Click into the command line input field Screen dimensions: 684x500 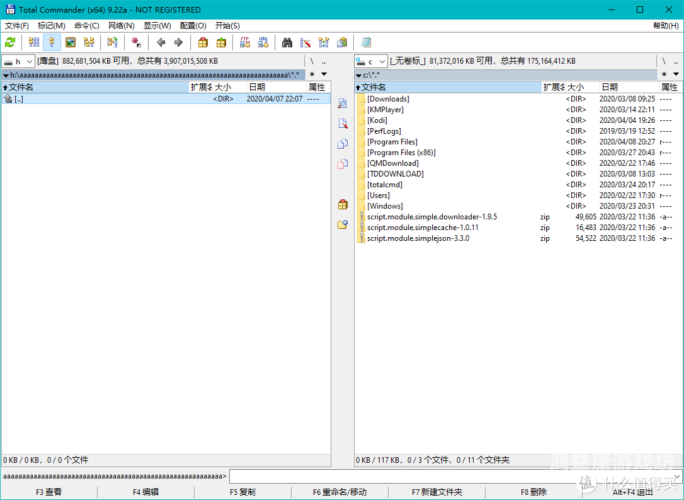click(x=455, y=476)
